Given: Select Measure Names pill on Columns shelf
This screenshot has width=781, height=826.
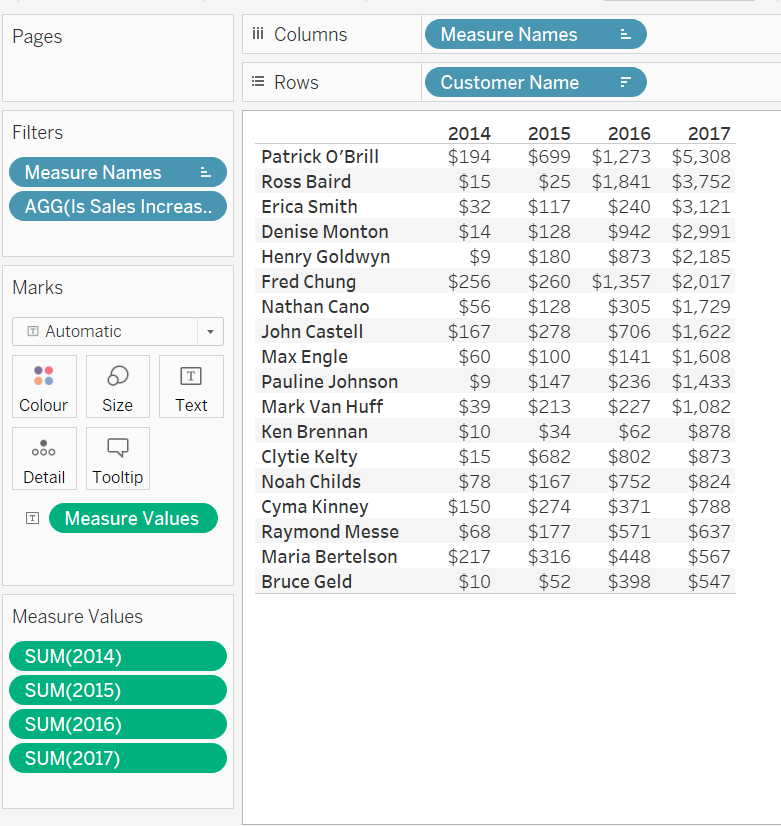Looking at the screenshot, I should pyautogui.click(x=536, y=34).
